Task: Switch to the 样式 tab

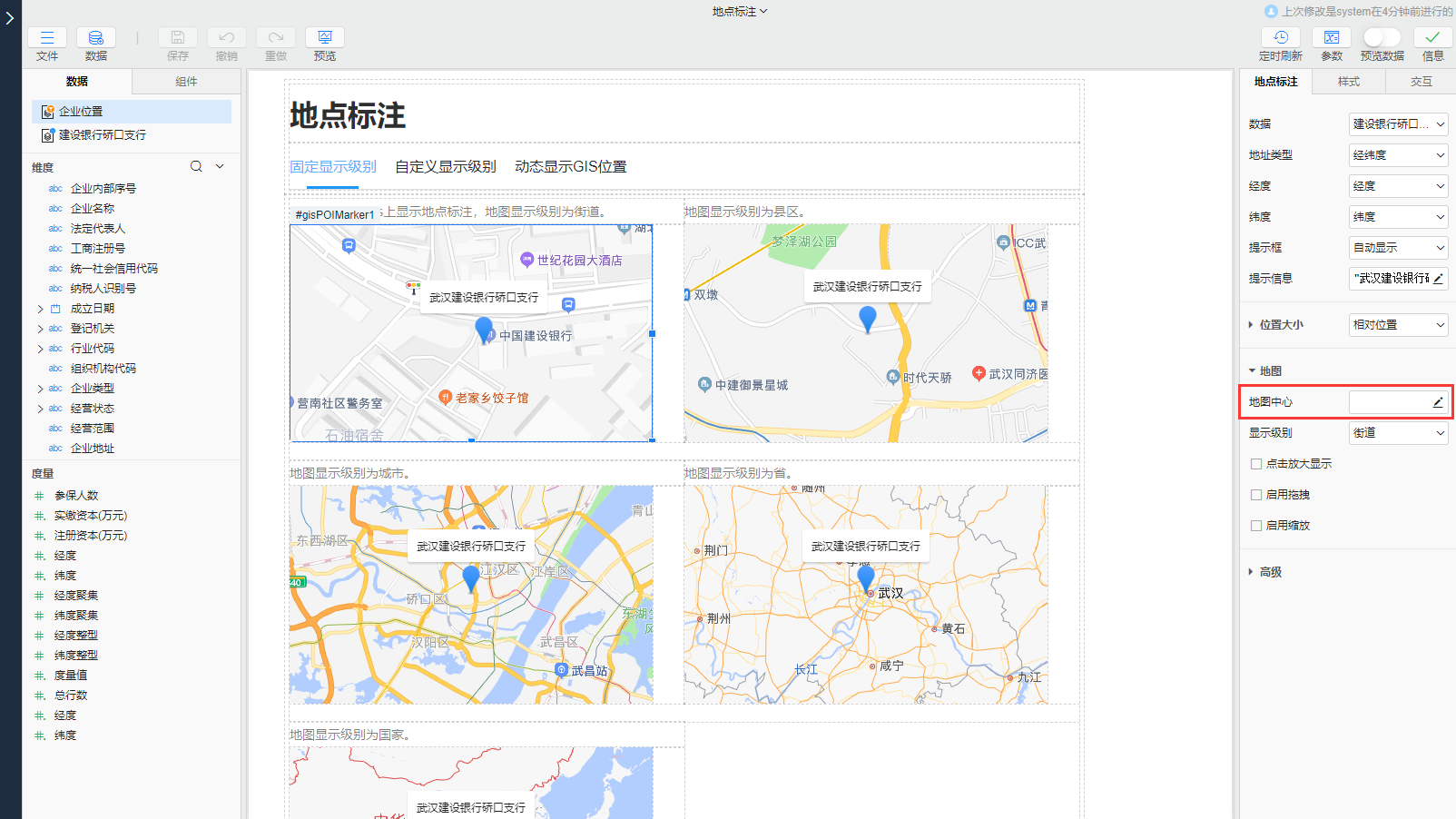Action: tap(1349, 81)
